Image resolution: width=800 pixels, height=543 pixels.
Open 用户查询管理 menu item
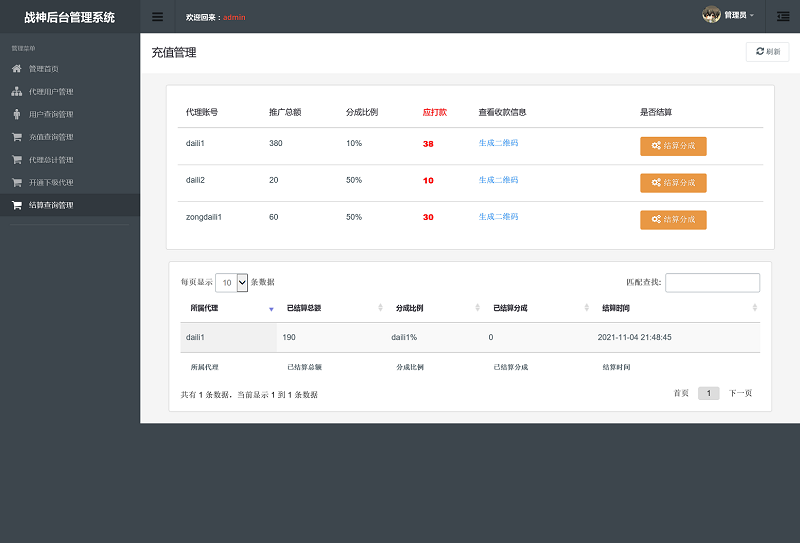point(70,114)
